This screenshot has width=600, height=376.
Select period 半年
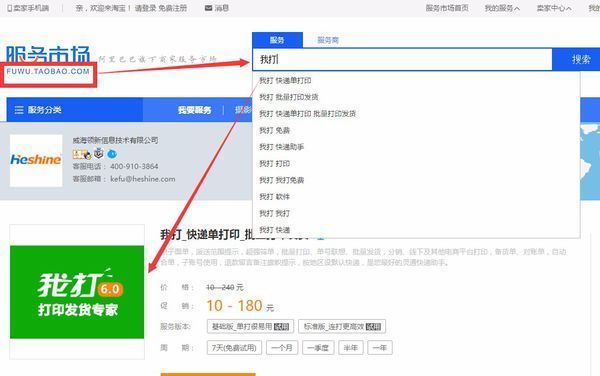point(351,348)
